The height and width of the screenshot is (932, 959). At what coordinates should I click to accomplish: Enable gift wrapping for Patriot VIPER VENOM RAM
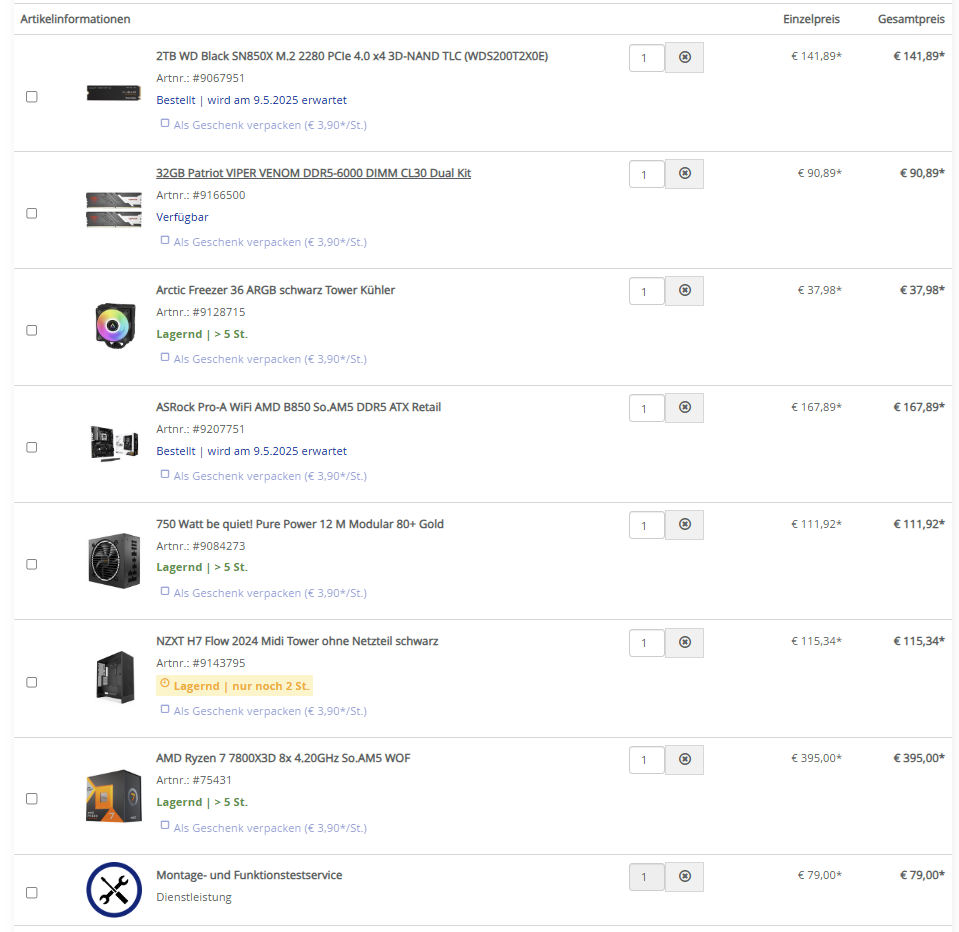click(165, 240)
